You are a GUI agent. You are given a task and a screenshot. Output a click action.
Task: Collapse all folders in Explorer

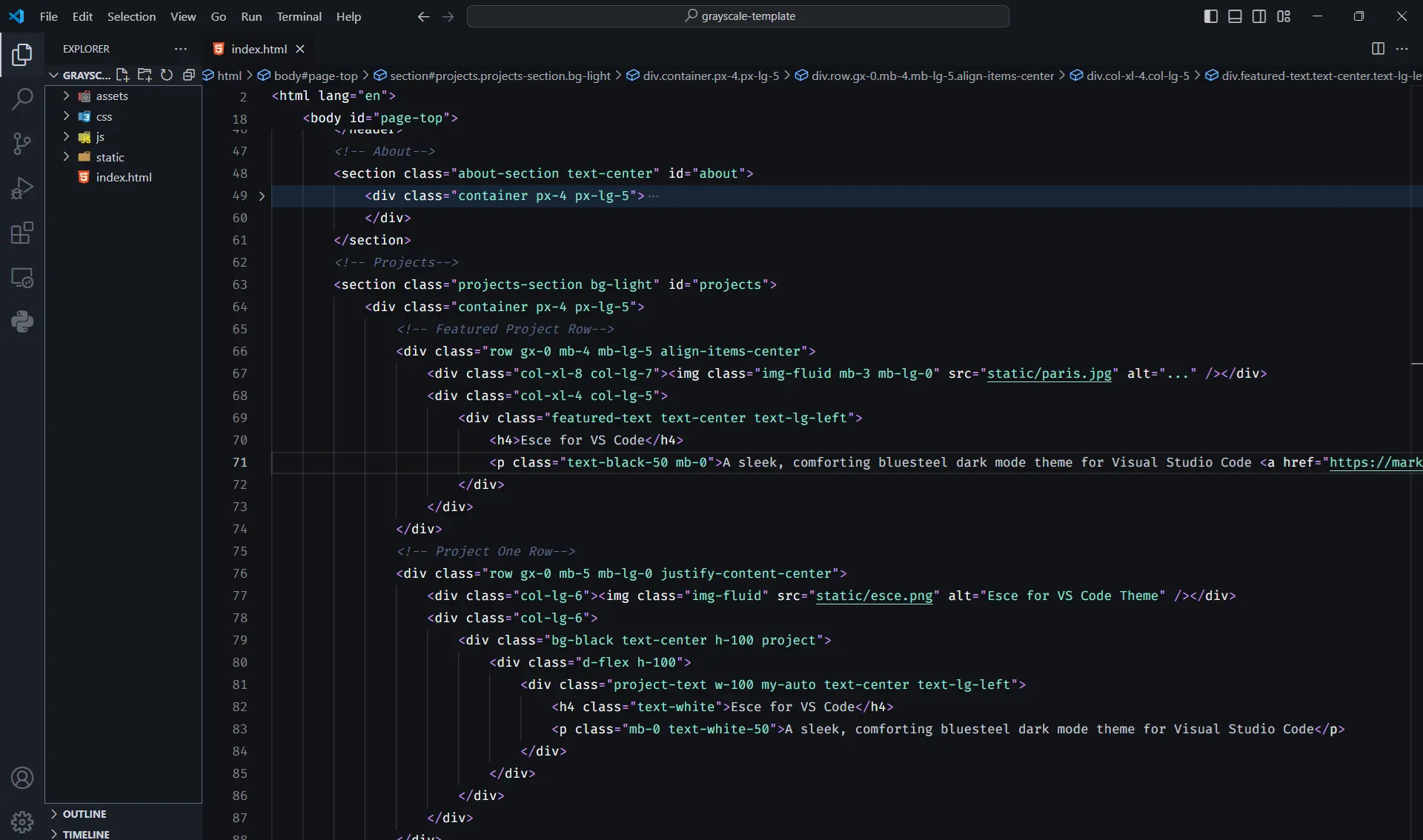[x=189, y=75]
